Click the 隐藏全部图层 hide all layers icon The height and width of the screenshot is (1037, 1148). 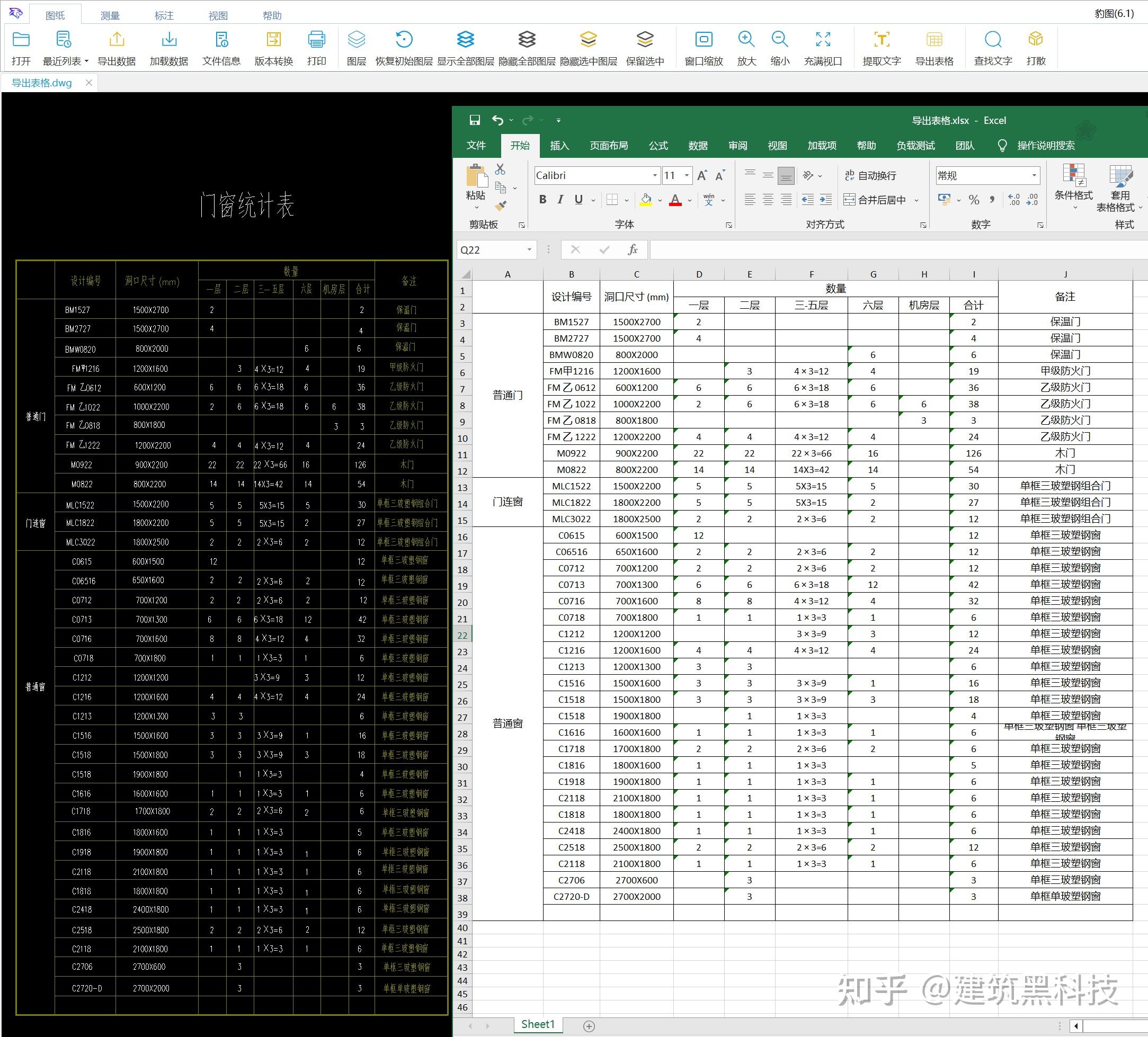click(x=527, y=48)
